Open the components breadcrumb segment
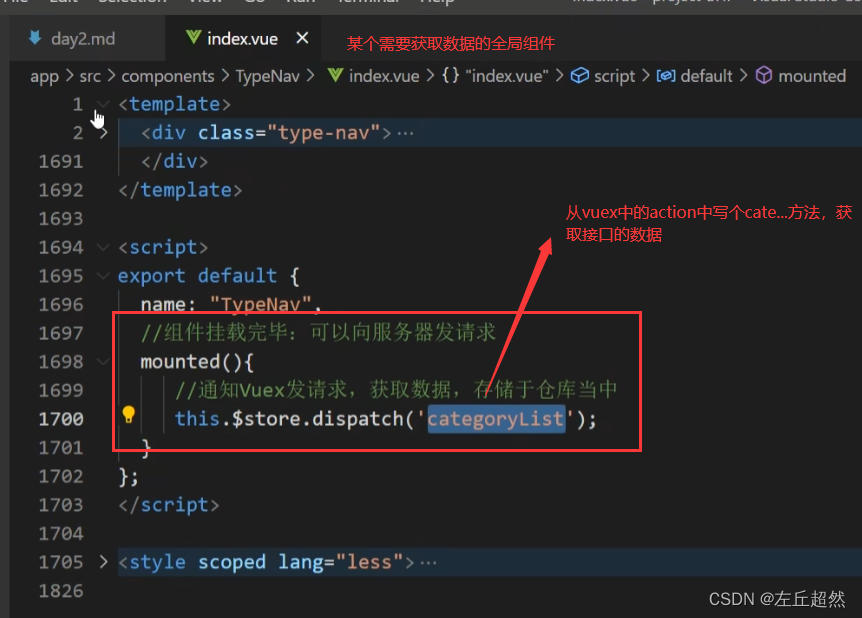Screen dimensions: 862x618 tap(168, 76)
